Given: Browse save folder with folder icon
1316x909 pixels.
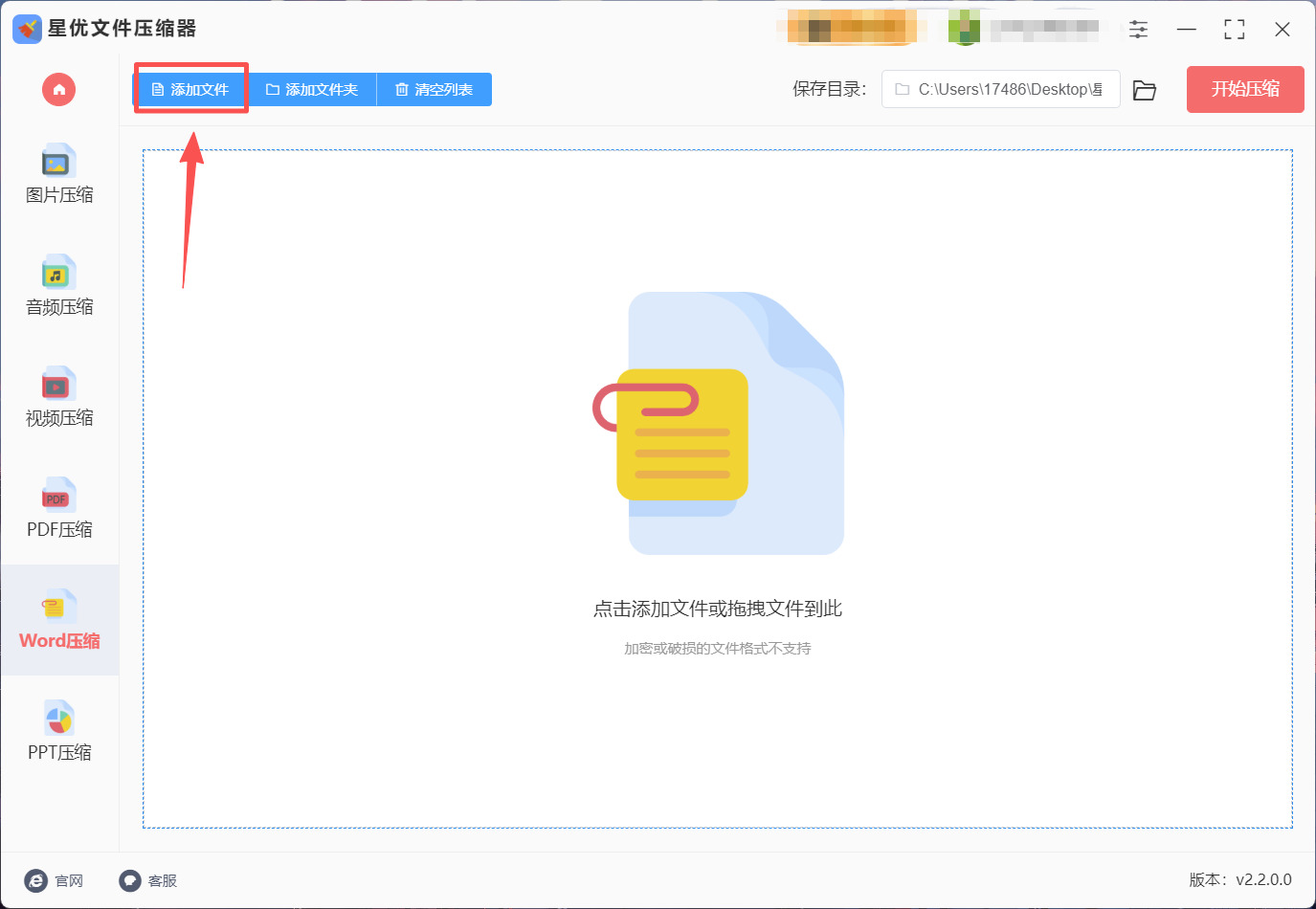Looking at the screenshot, I should (x=1145, y=90).
